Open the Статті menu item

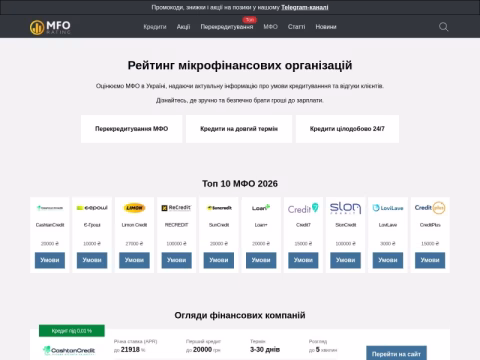coord(296,27)
